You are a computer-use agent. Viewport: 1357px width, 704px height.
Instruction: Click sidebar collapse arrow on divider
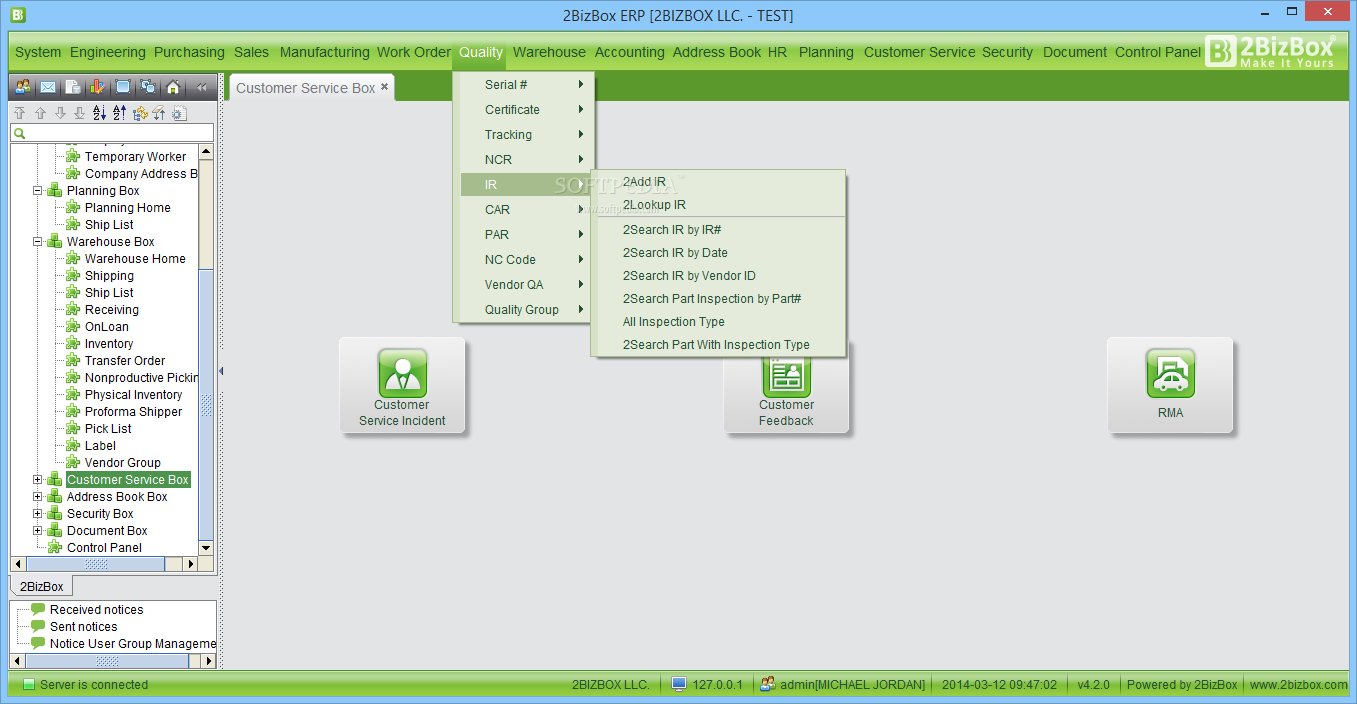click(221, 371)
